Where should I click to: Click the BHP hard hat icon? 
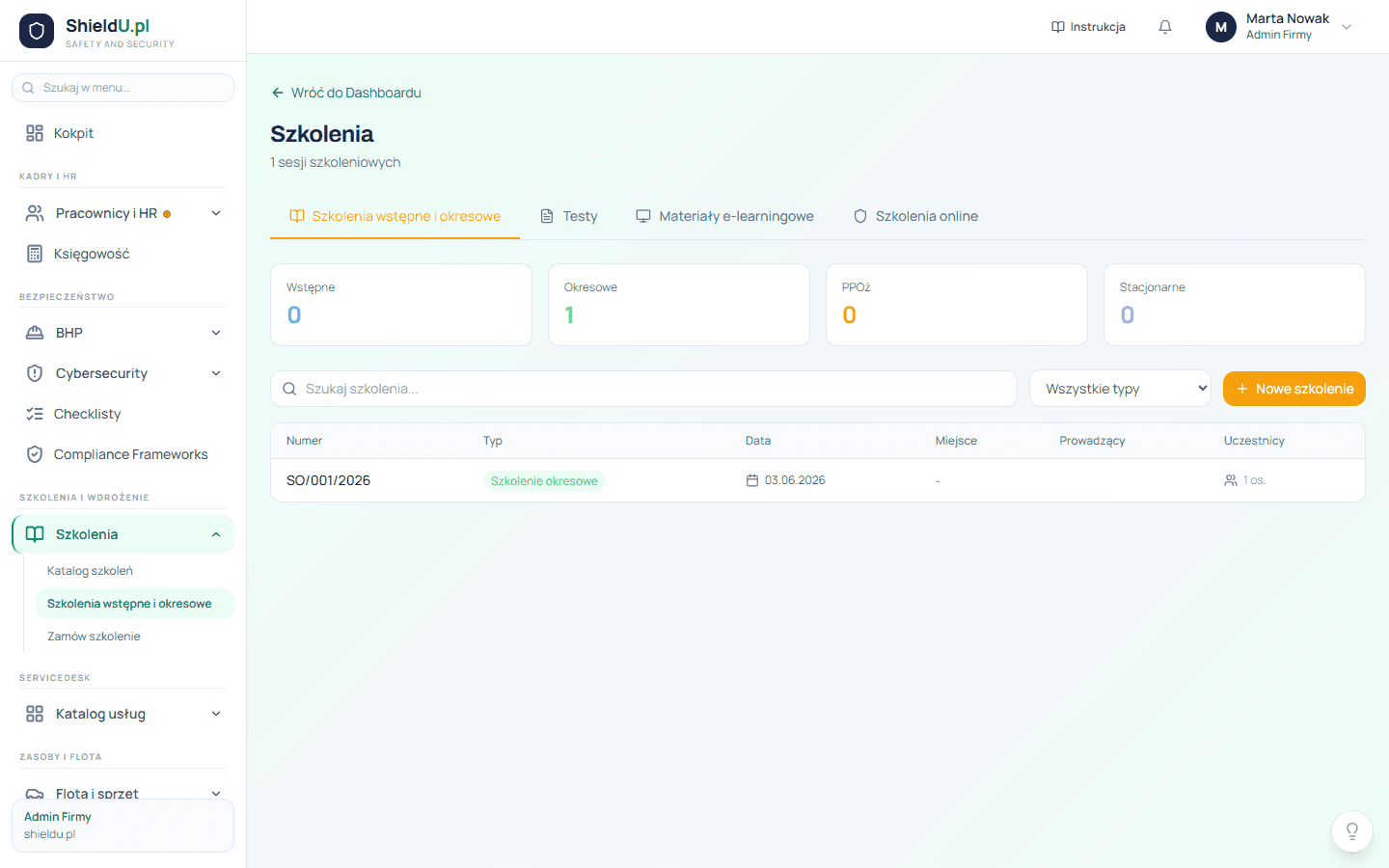[x=35, y=333]
